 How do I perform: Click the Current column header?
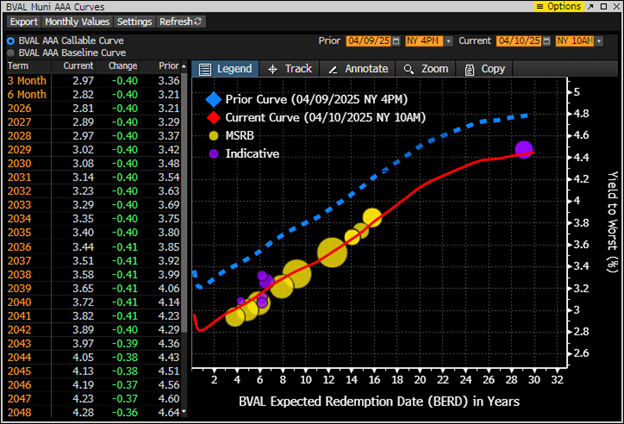(78, 66)
